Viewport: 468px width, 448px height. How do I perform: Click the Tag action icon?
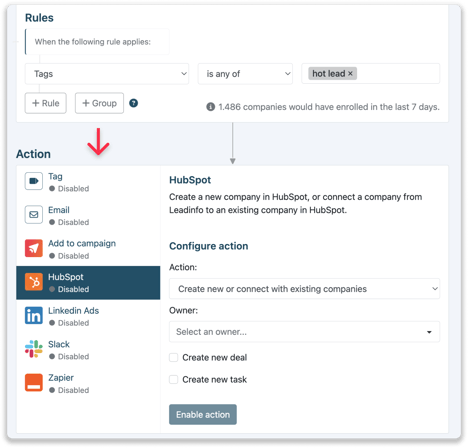click(34, 181)
